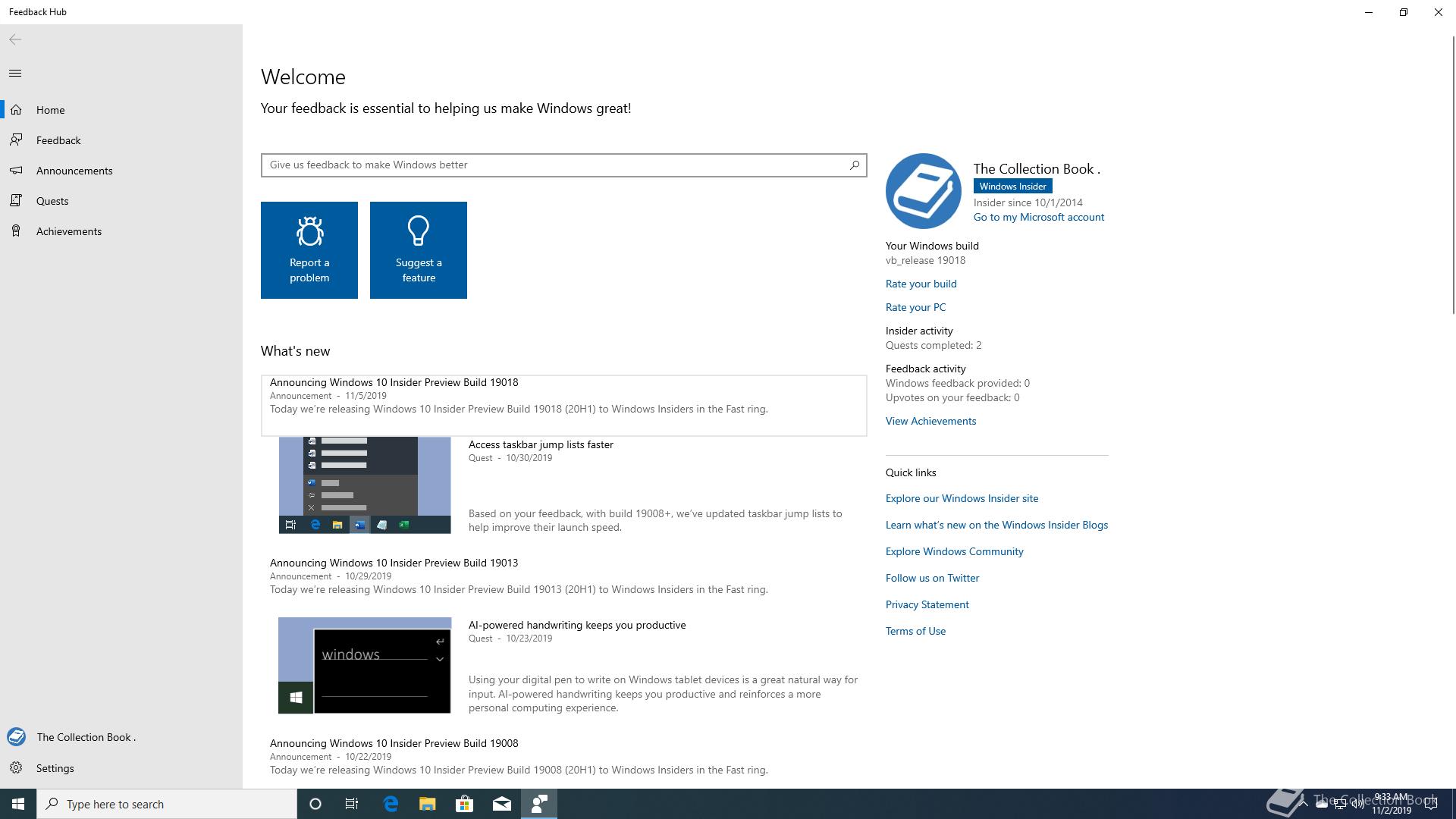Open Settings in the sidebar
The image size is (1456, 819).
click(x=121, y=768)
